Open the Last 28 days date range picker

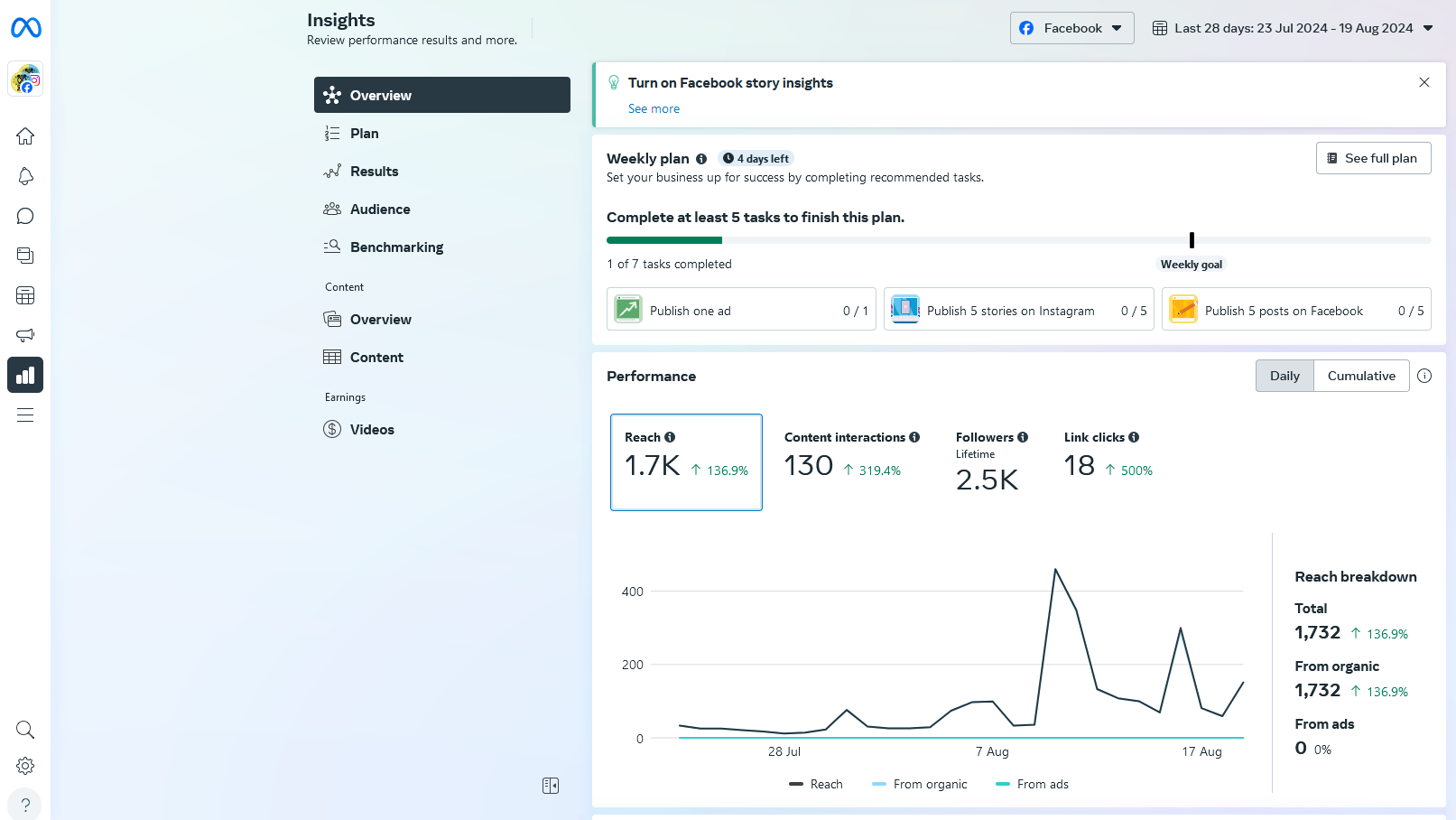point(1294,28)
